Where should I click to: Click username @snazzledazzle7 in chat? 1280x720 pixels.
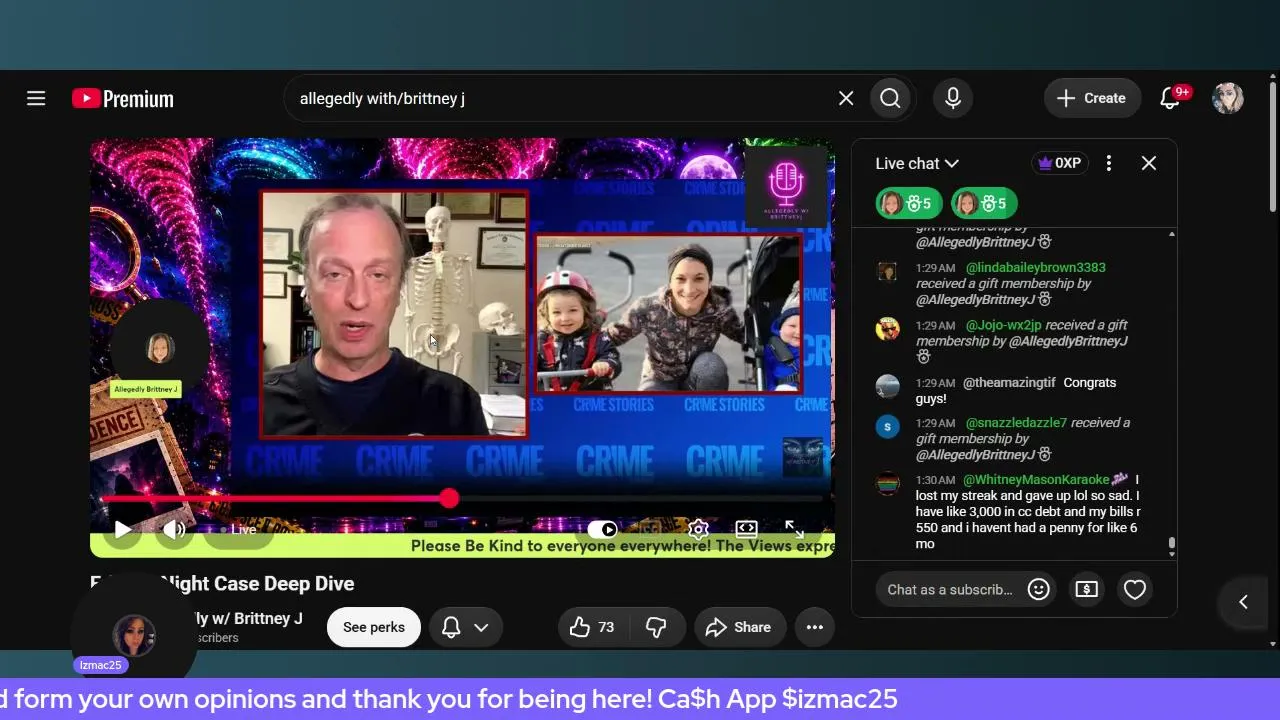(x=1016, y=423)
